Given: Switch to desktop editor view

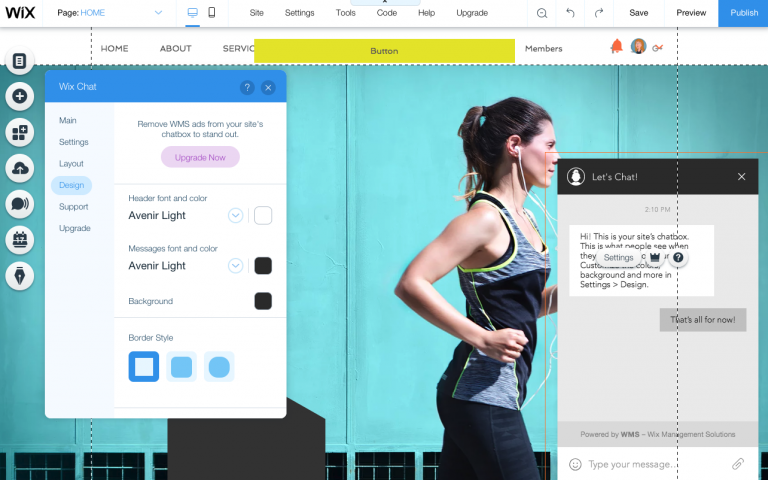Looking at the screenshot, I should pyautogui.click(x=192, y=13).
